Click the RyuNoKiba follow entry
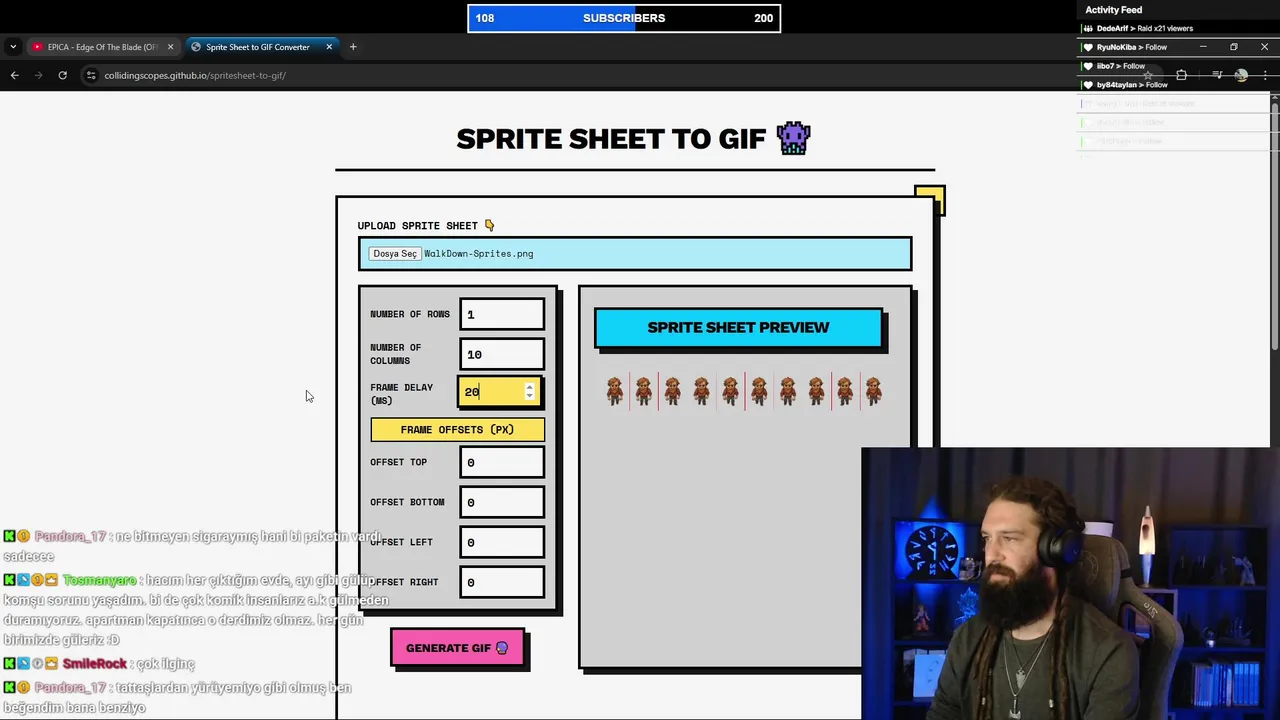The image size is (1280, 720). tap(1132, 47)
